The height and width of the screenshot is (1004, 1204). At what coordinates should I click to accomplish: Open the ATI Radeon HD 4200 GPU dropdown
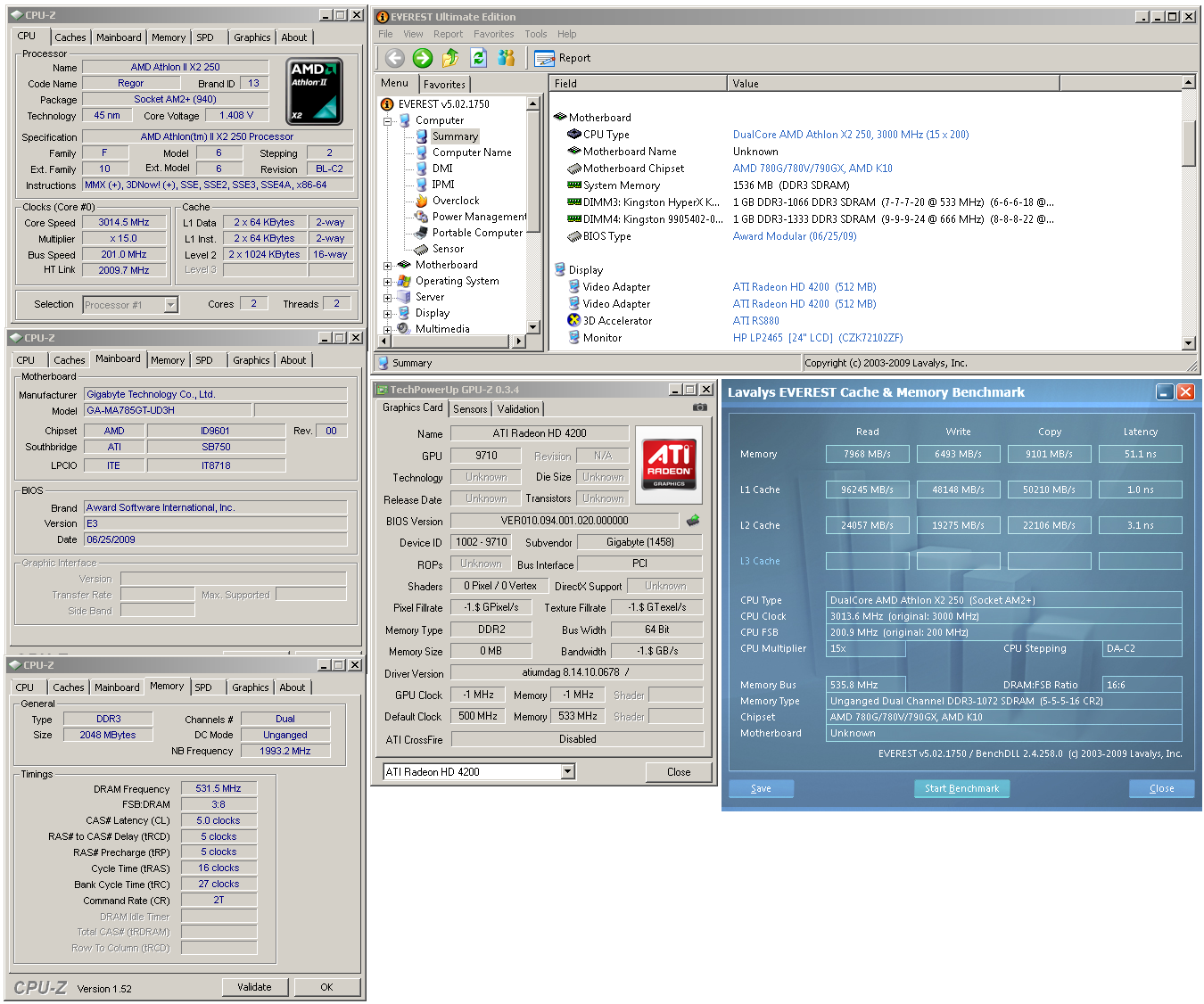click(x=568, y=772)
